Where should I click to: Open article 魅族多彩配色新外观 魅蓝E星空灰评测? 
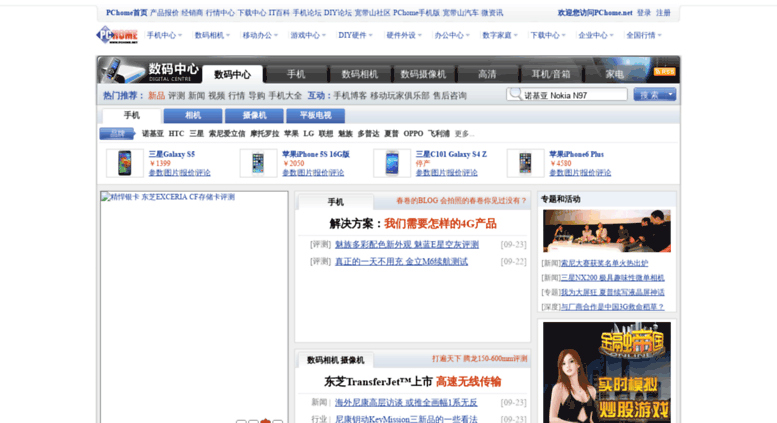(x=407, y=245)
